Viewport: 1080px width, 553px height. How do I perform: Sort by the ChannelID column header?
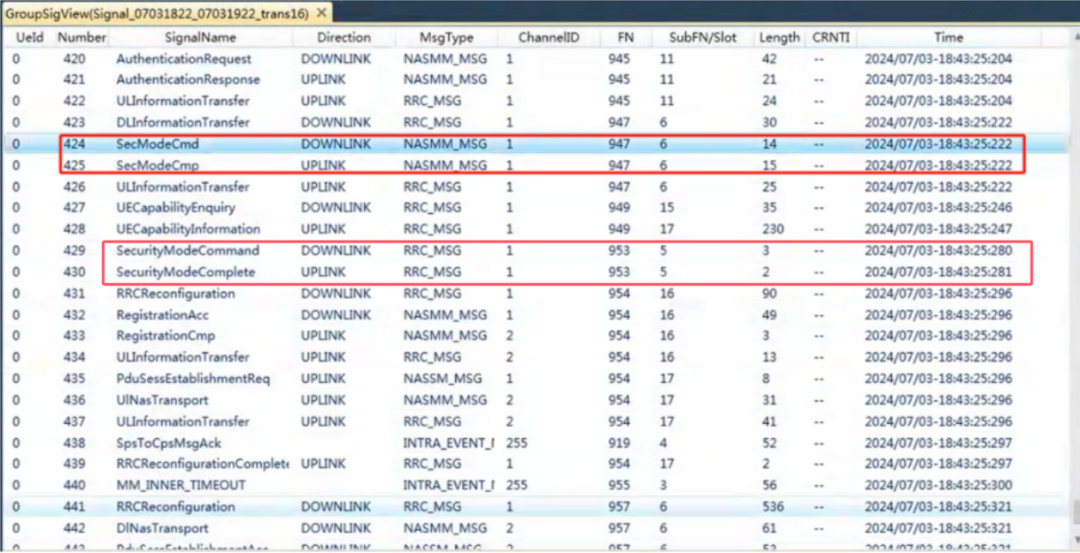548,37
